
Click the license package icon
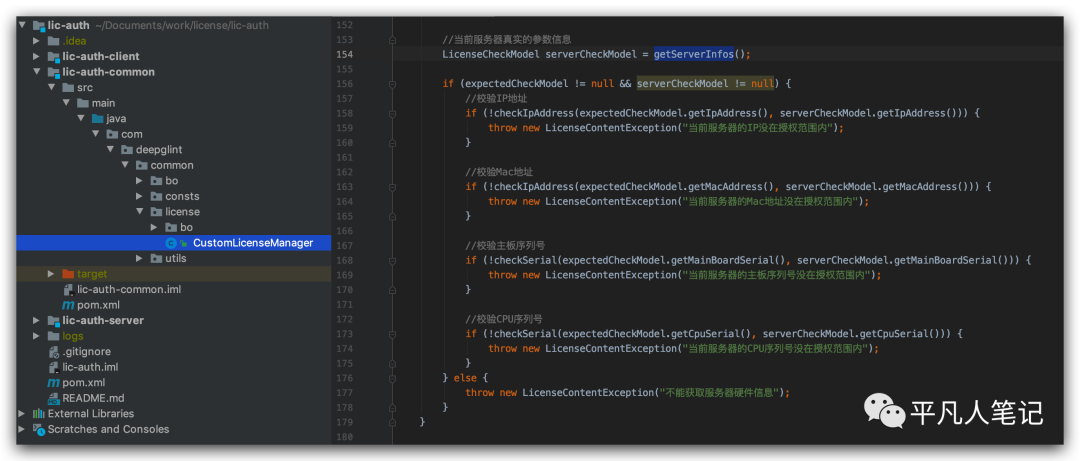click(156, 212)
